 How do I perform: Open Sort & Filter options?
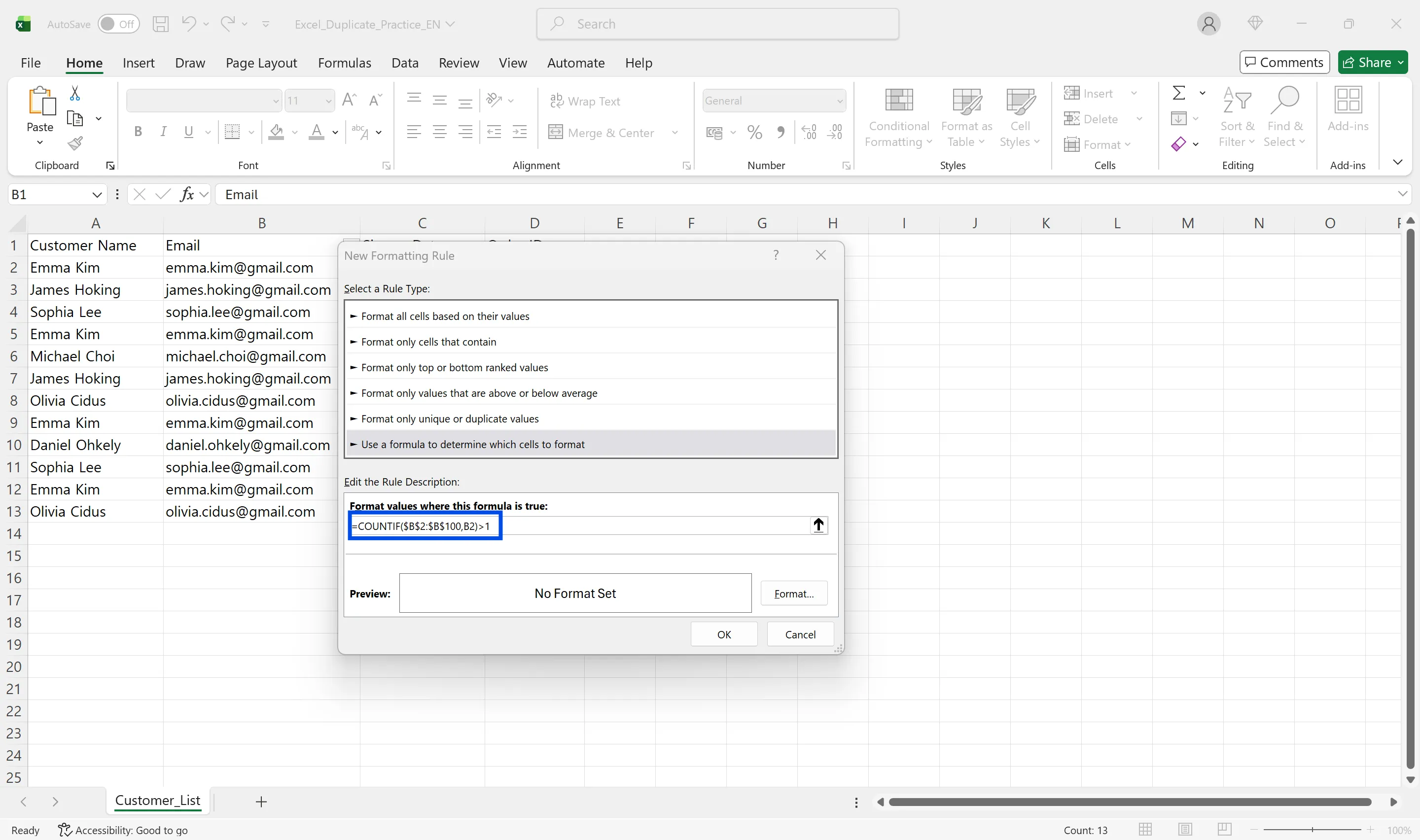(x=1237, y=116)
